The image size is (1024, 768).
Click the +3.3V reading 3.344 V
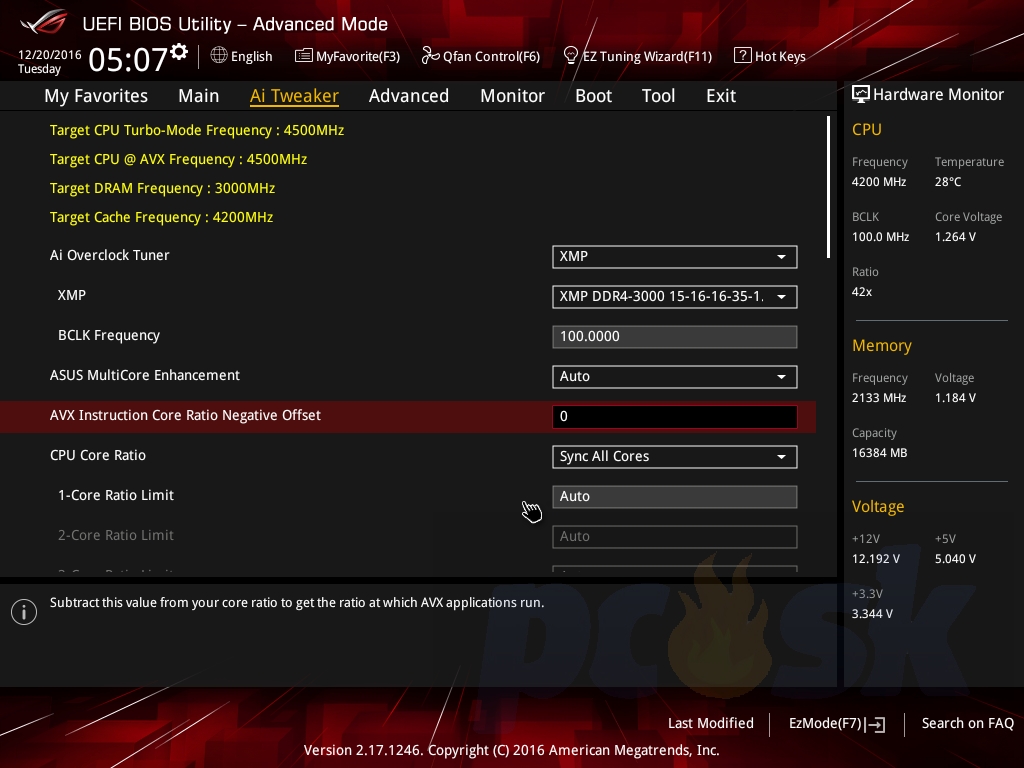tap(872, 614)
